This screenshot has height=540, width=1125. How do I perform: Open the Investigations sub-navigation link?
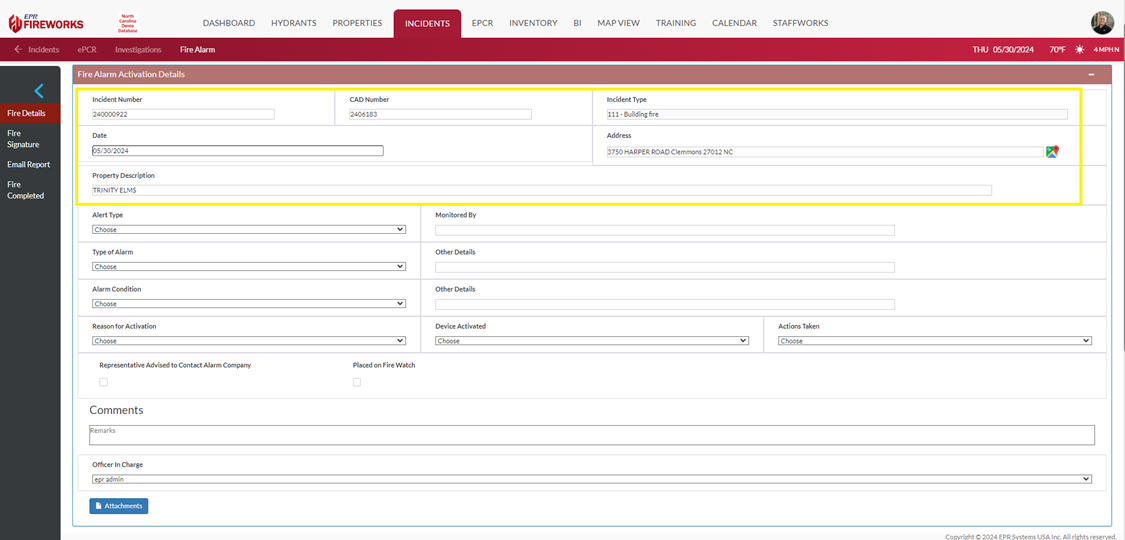pyautogui.click(x=138, y=49)
